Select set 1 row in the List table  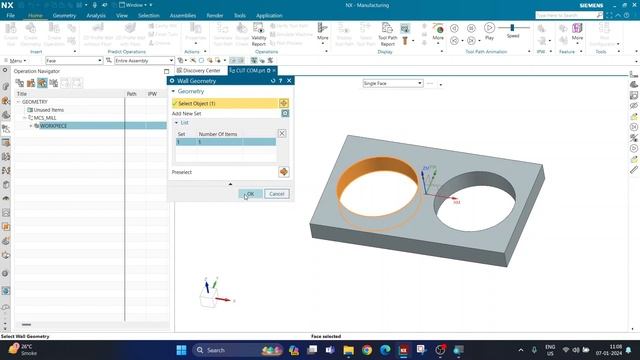pyautogui.click(x=226, y=142)
